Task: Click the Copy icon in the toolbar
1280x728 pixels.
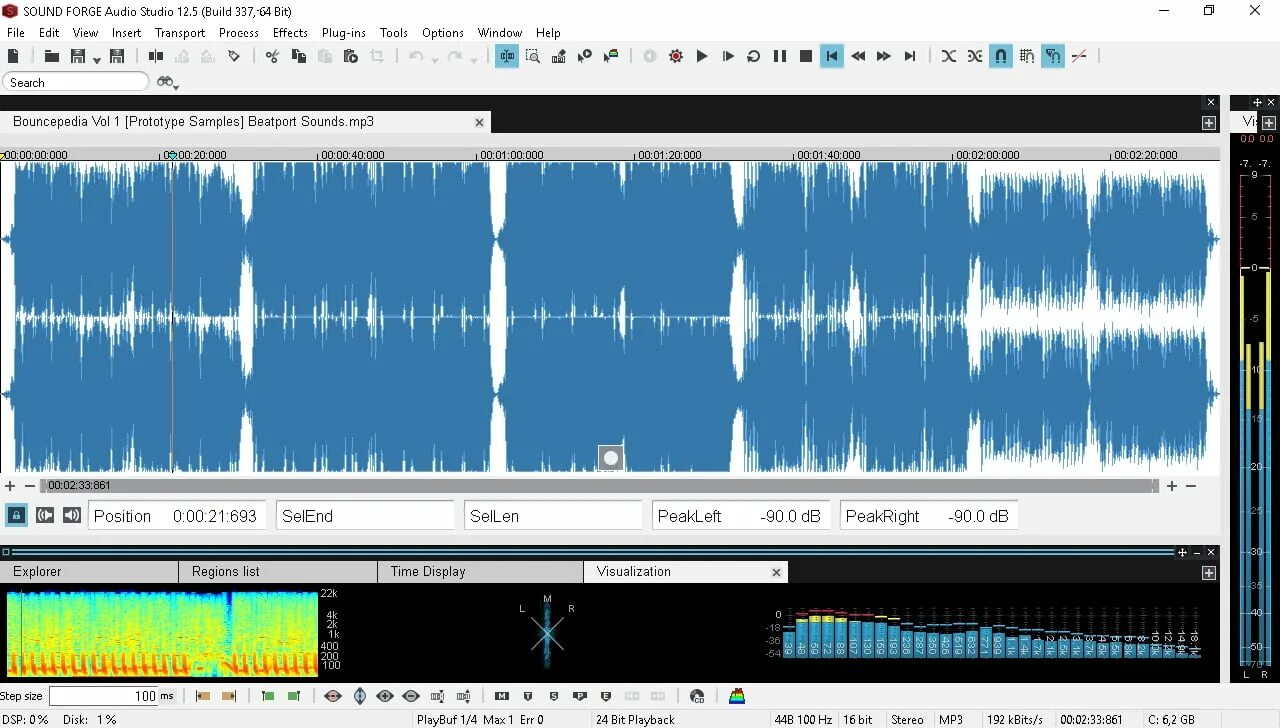Action: click(298, 57)
